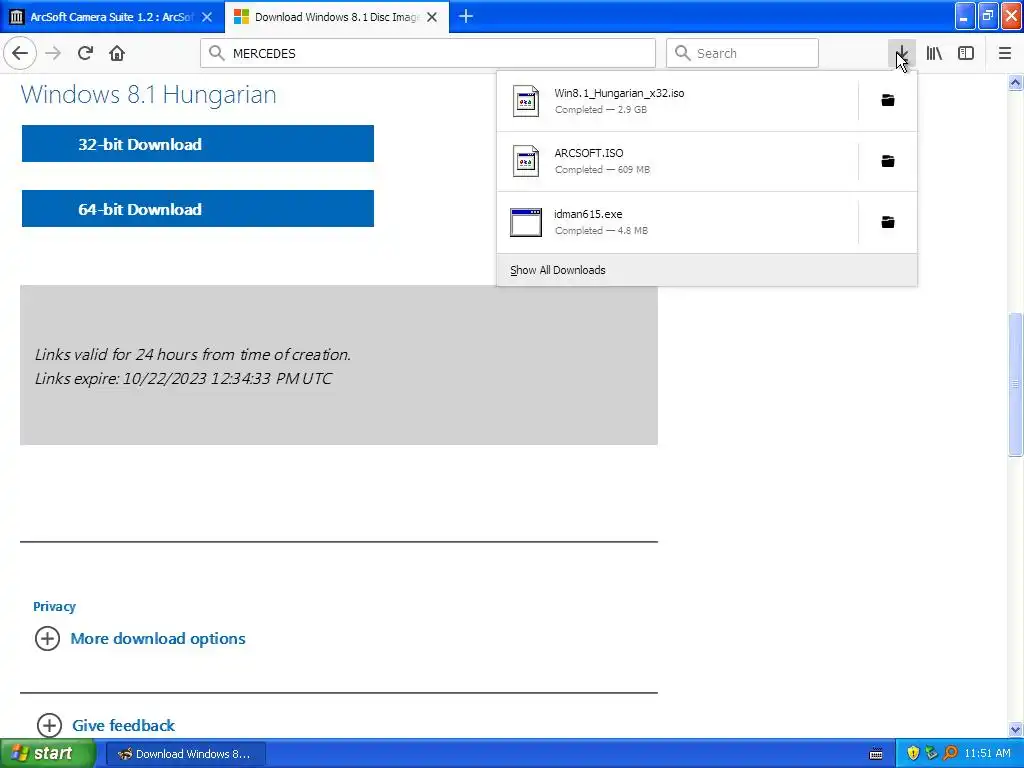This screenshot has height=768, width=1024.
Task: Close the Download Windows 8.1 tab
Action: point(432,17)
